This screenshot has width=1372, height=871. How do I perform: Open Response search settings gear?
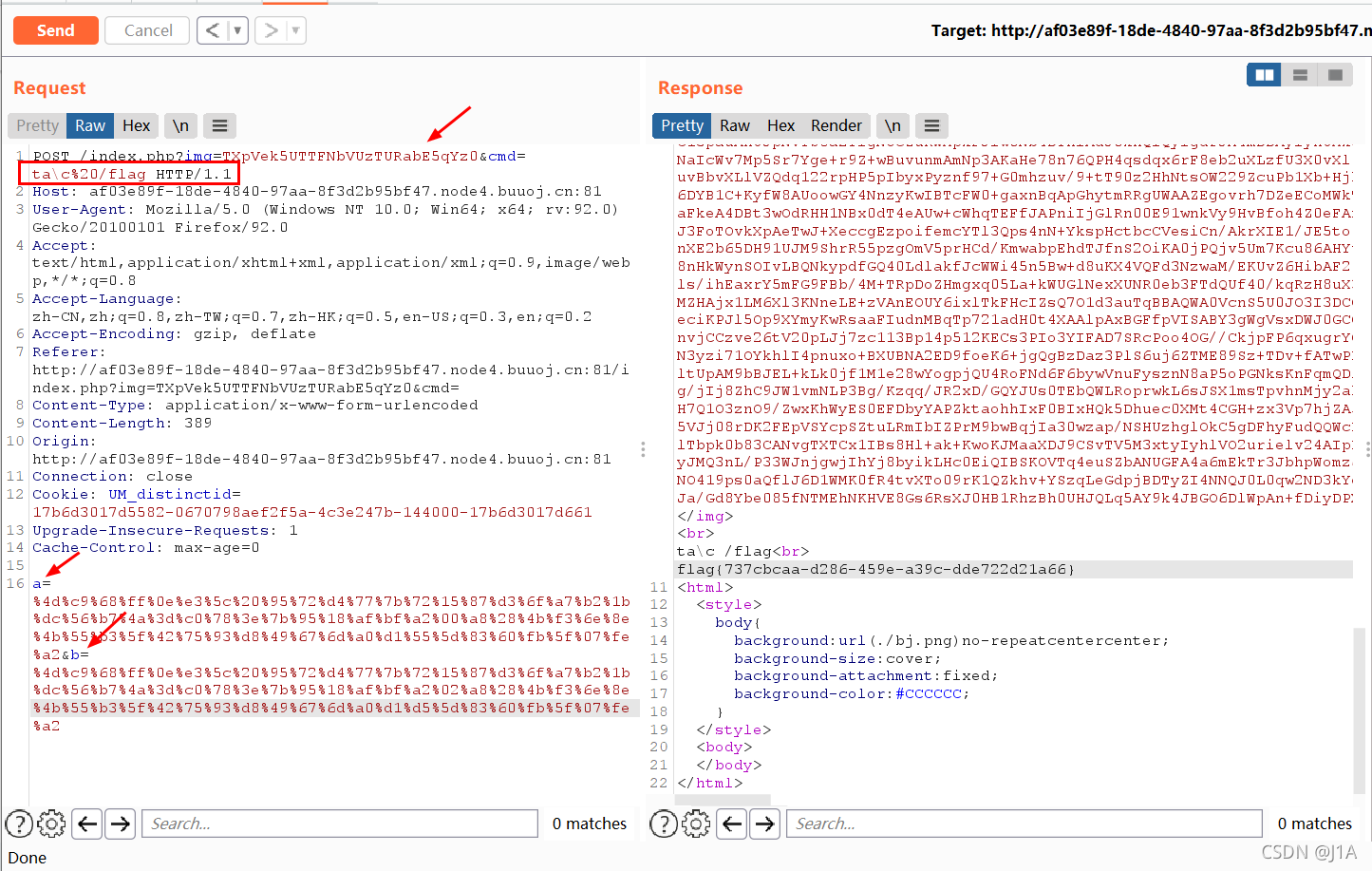click(x=696, y=824)
